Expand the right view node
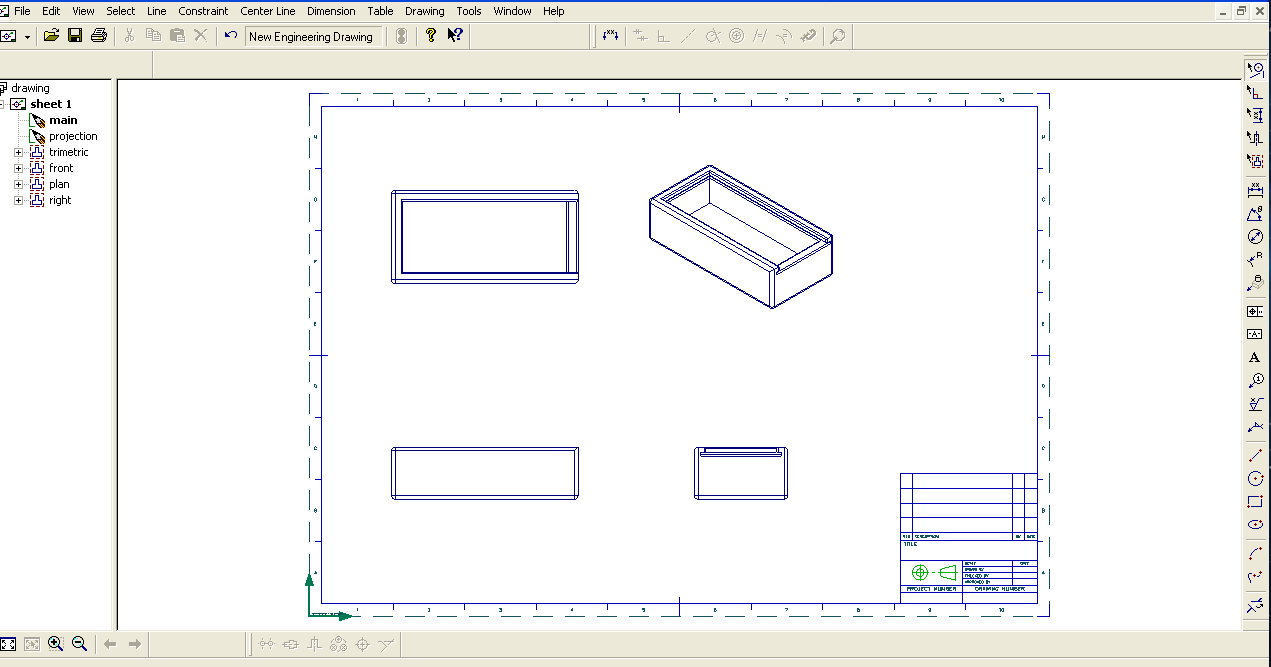This screenshot has height=667, width=1271. point(18,200)
